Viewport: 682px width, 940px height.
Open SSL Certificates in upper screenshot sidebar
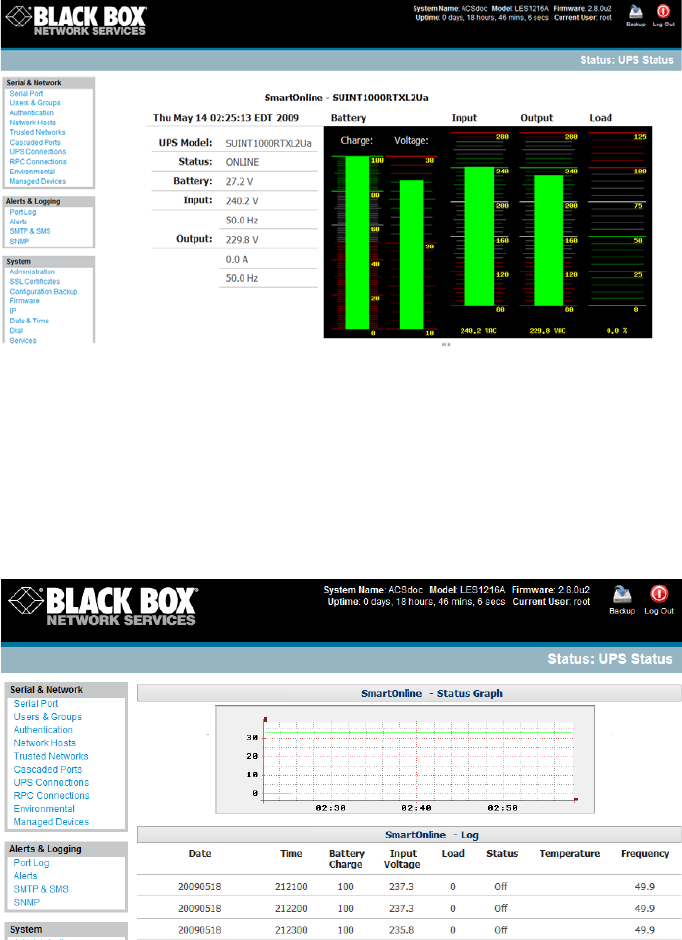click(x=35, y=282)
